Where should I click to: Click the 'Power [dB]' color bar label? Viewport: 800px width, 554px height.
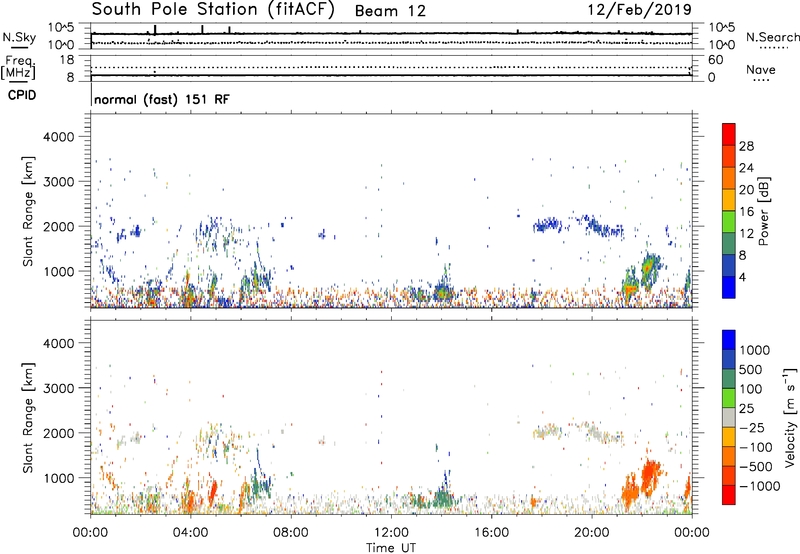[x=763, y=211]
